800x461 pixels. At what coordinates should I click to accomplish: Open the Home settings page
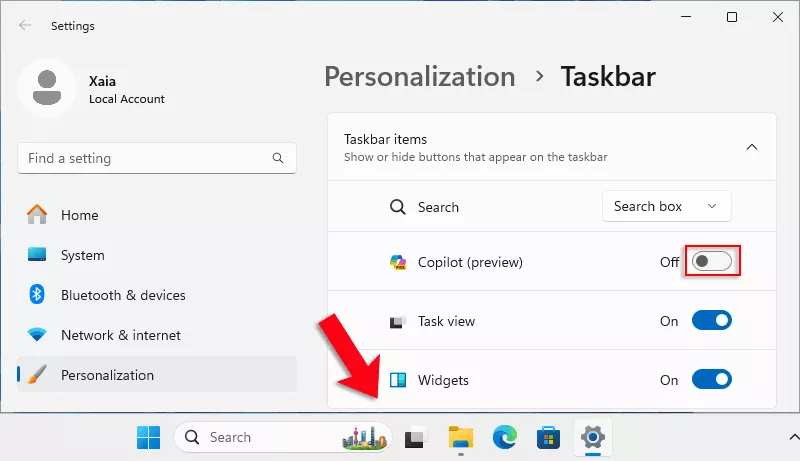coord(79,215)
